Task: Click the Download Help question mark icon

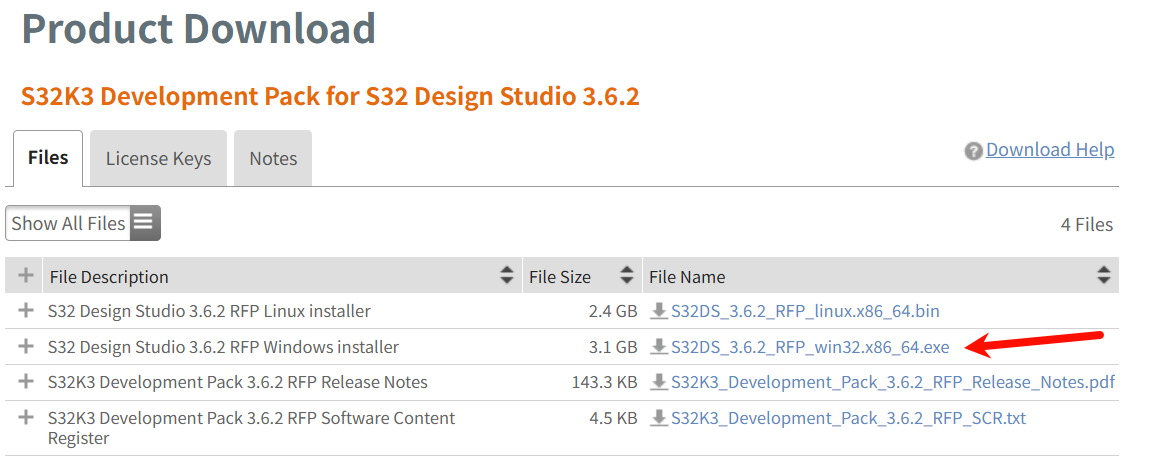Action: tap(974, 151)
